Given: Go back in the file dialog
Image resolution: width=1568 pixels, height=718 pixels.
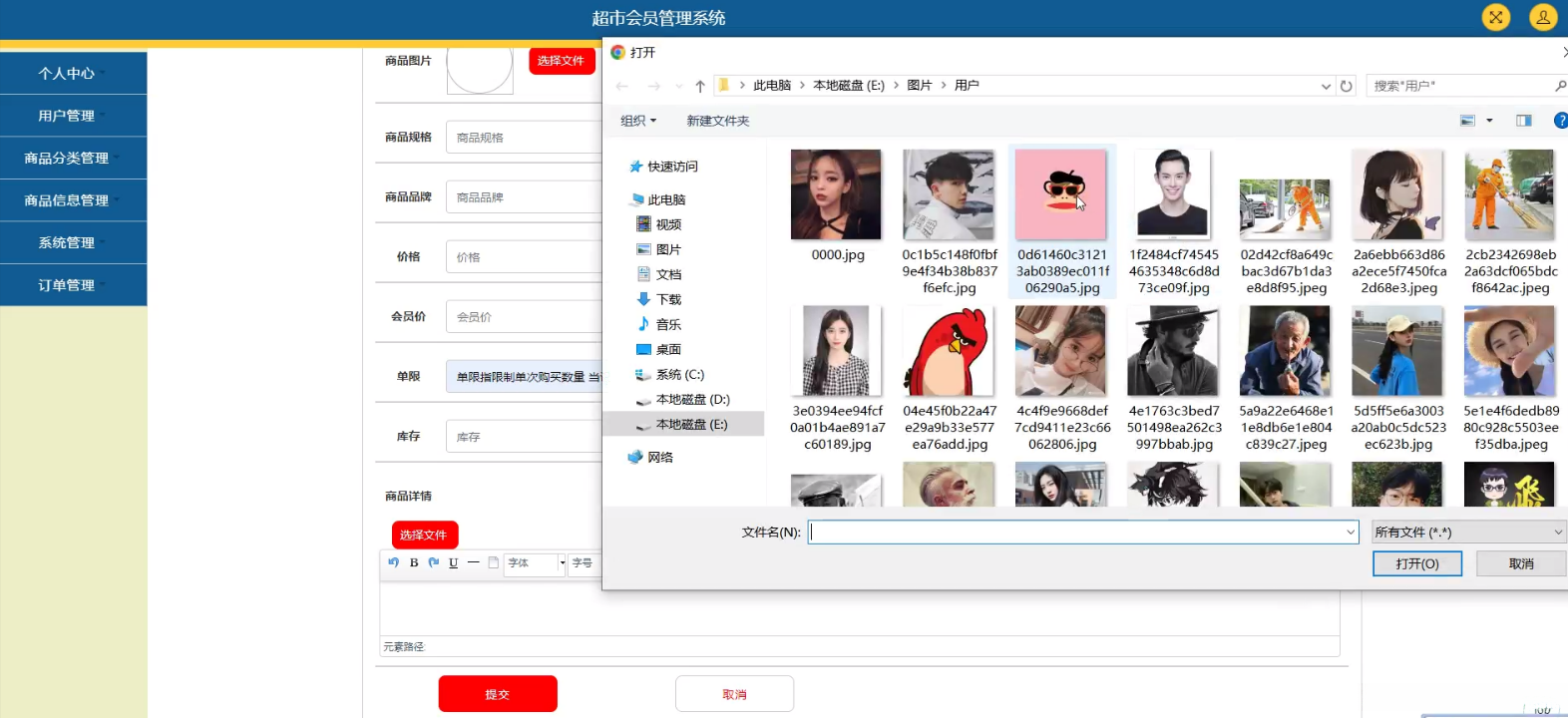Looking at the screenshot, I should (x=622, y=86).
